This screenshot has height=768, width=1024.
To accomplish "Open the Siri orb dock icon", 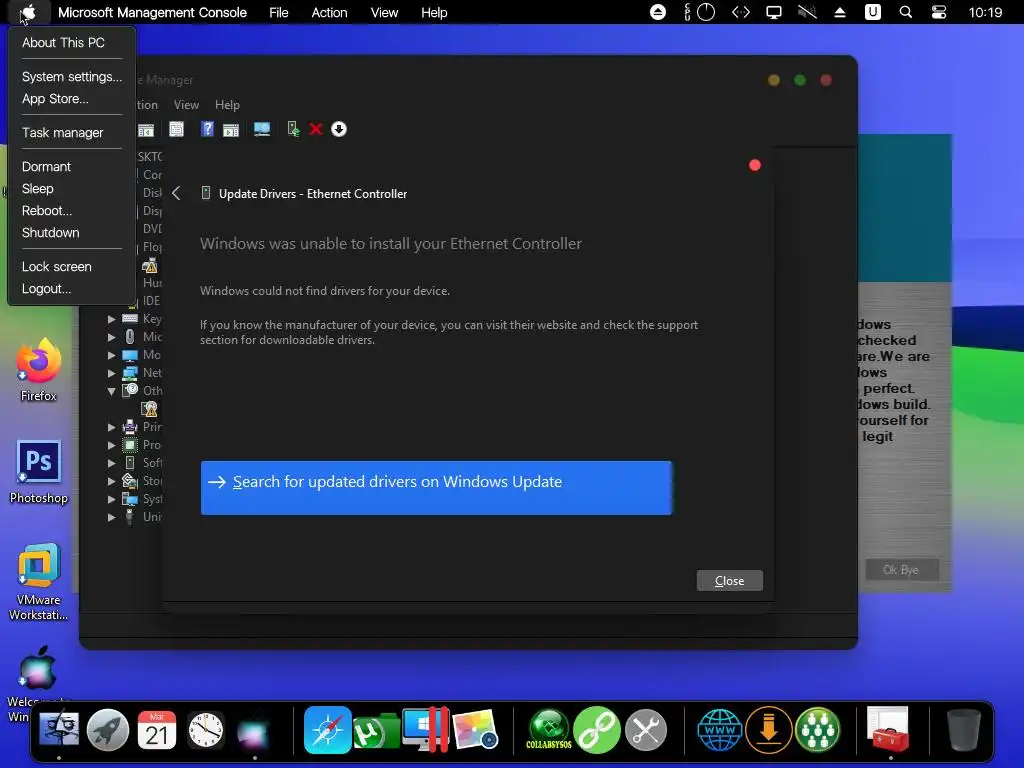I will click(254, 732).
